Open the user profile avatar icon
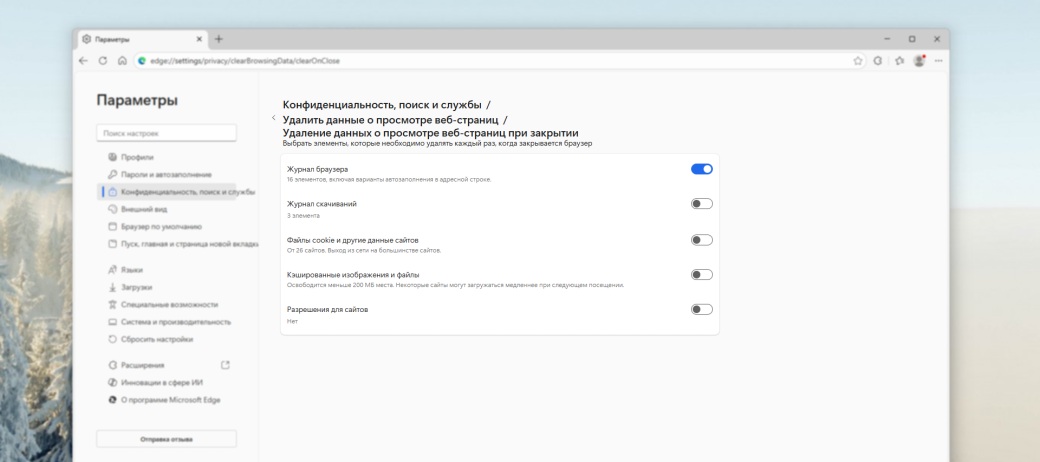1040x462 pixels. tap(918, 60)
